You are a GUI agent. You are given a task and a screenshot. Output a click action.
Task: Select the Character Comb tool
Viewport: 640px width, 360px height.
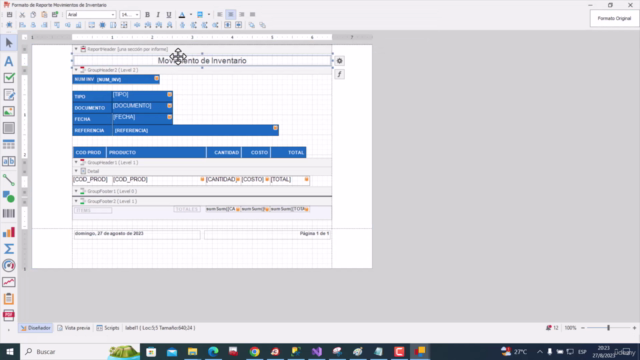pos(9,161)
